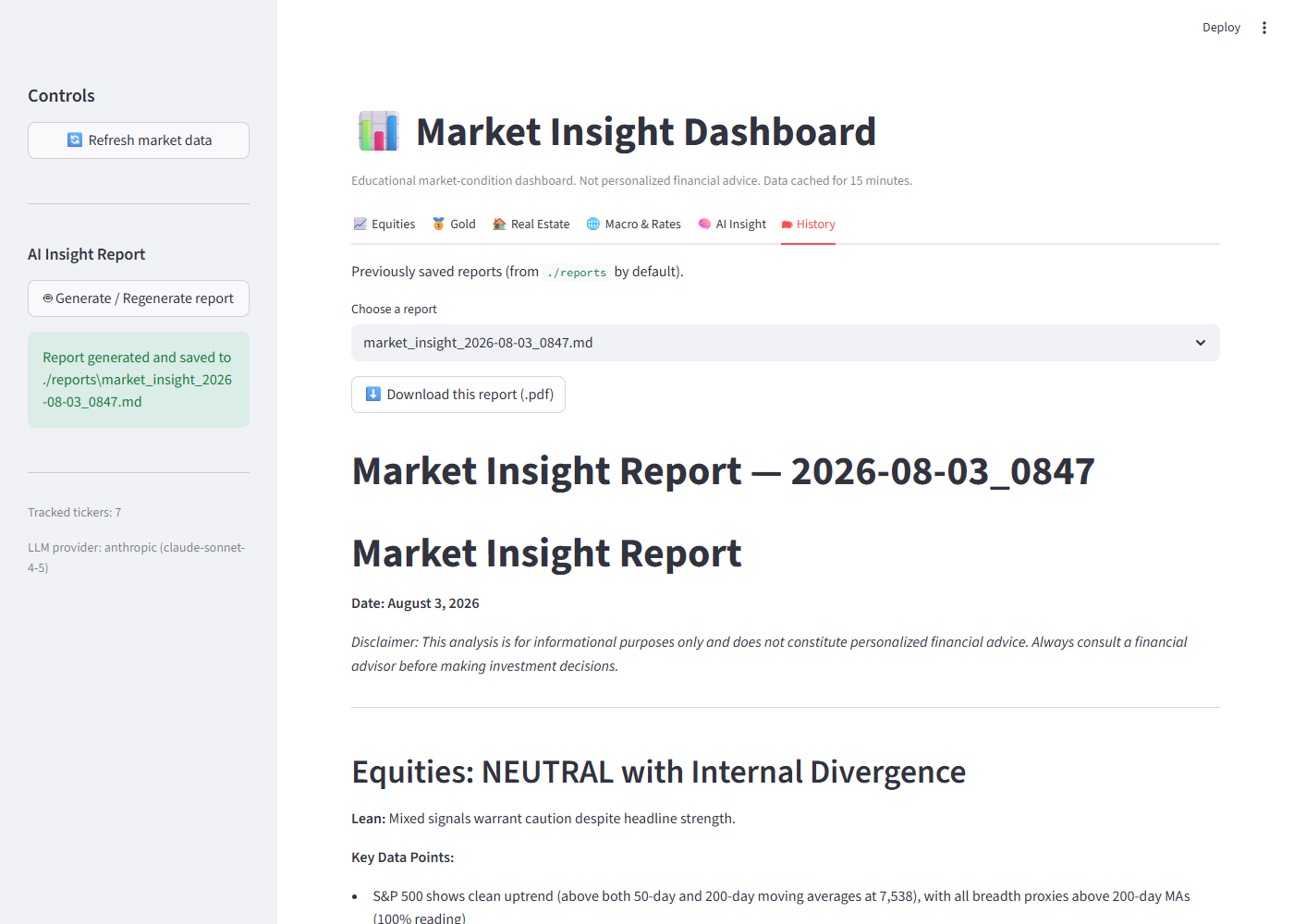Click the italic Disclaimer paragraph
This screenshot has width=1294, height=924.
coord(769,654)
